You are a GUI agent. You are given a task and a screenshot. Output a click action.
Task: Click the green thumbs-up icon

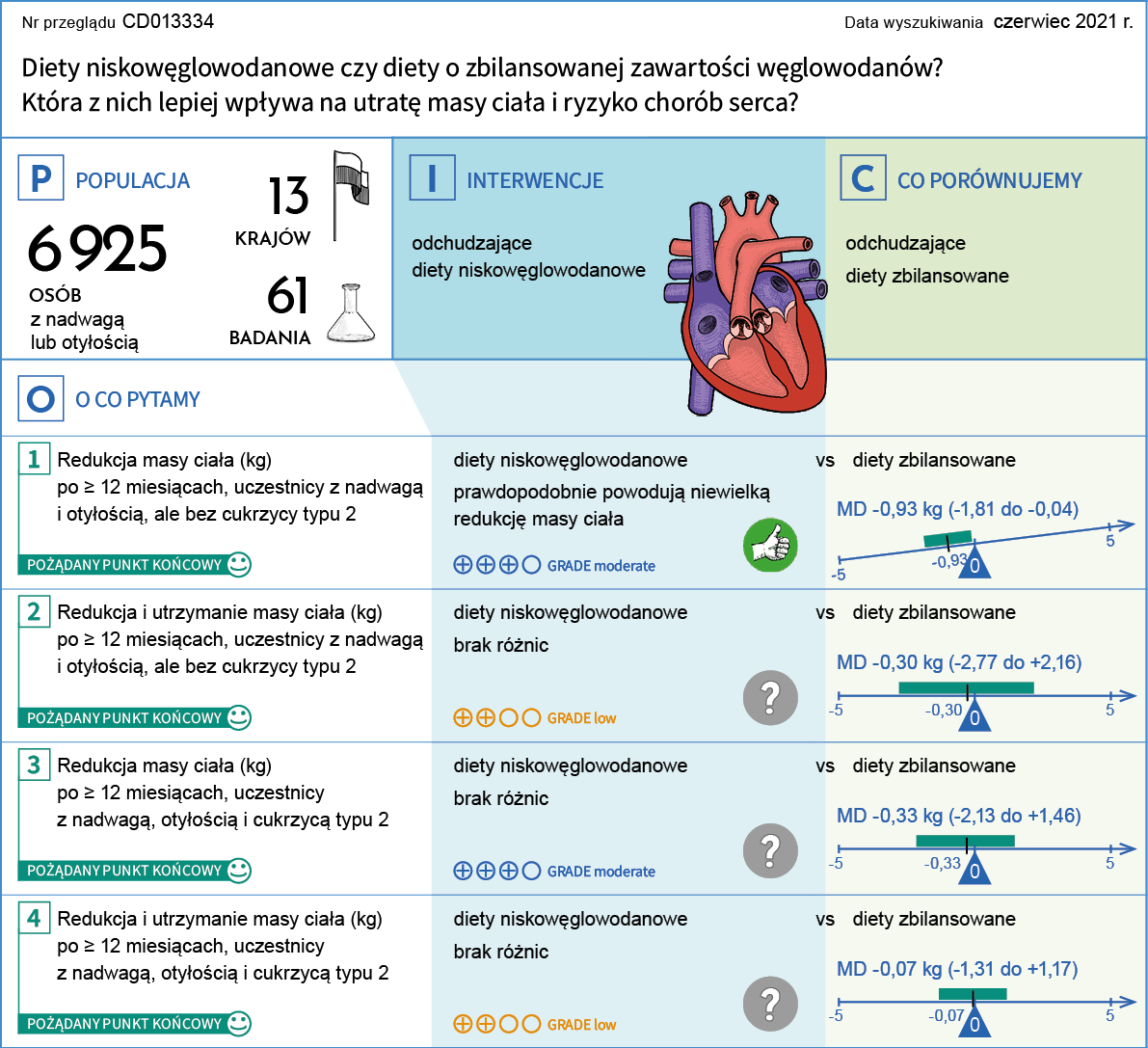click(x=770, y=545)
